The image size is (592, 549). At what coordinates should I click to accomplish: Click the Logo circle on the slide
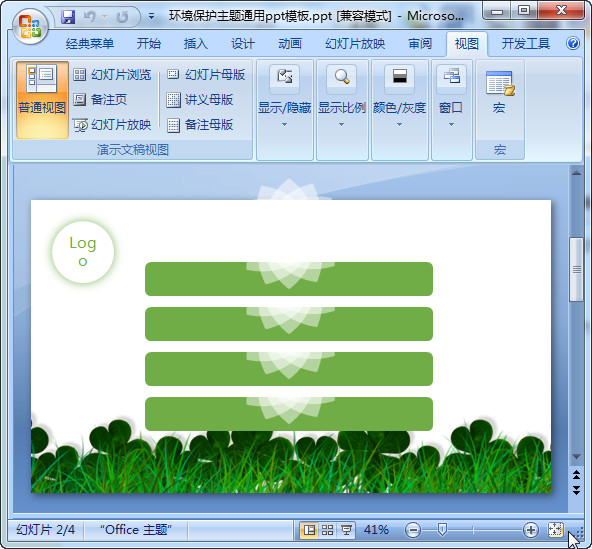pos(83,252)
